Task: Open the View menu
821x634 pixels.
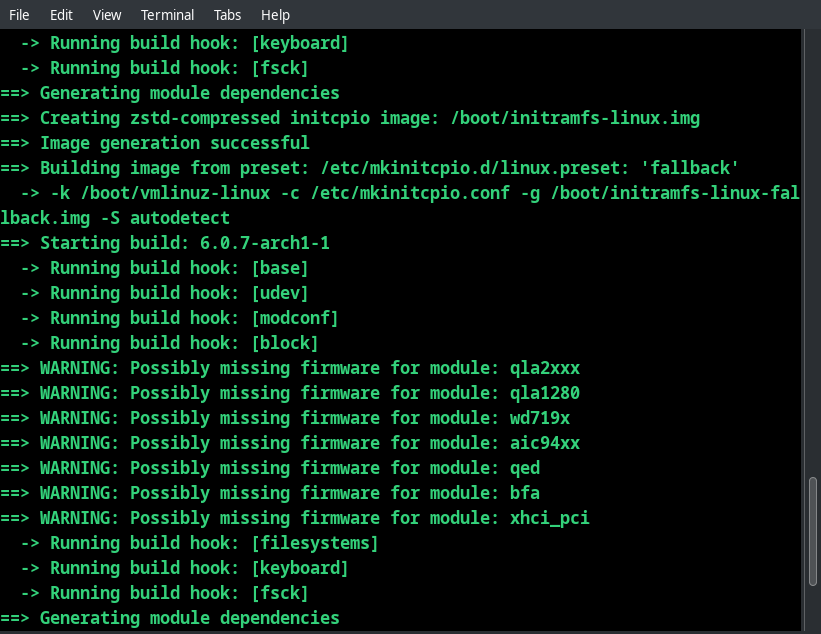Action: (106, 14)
